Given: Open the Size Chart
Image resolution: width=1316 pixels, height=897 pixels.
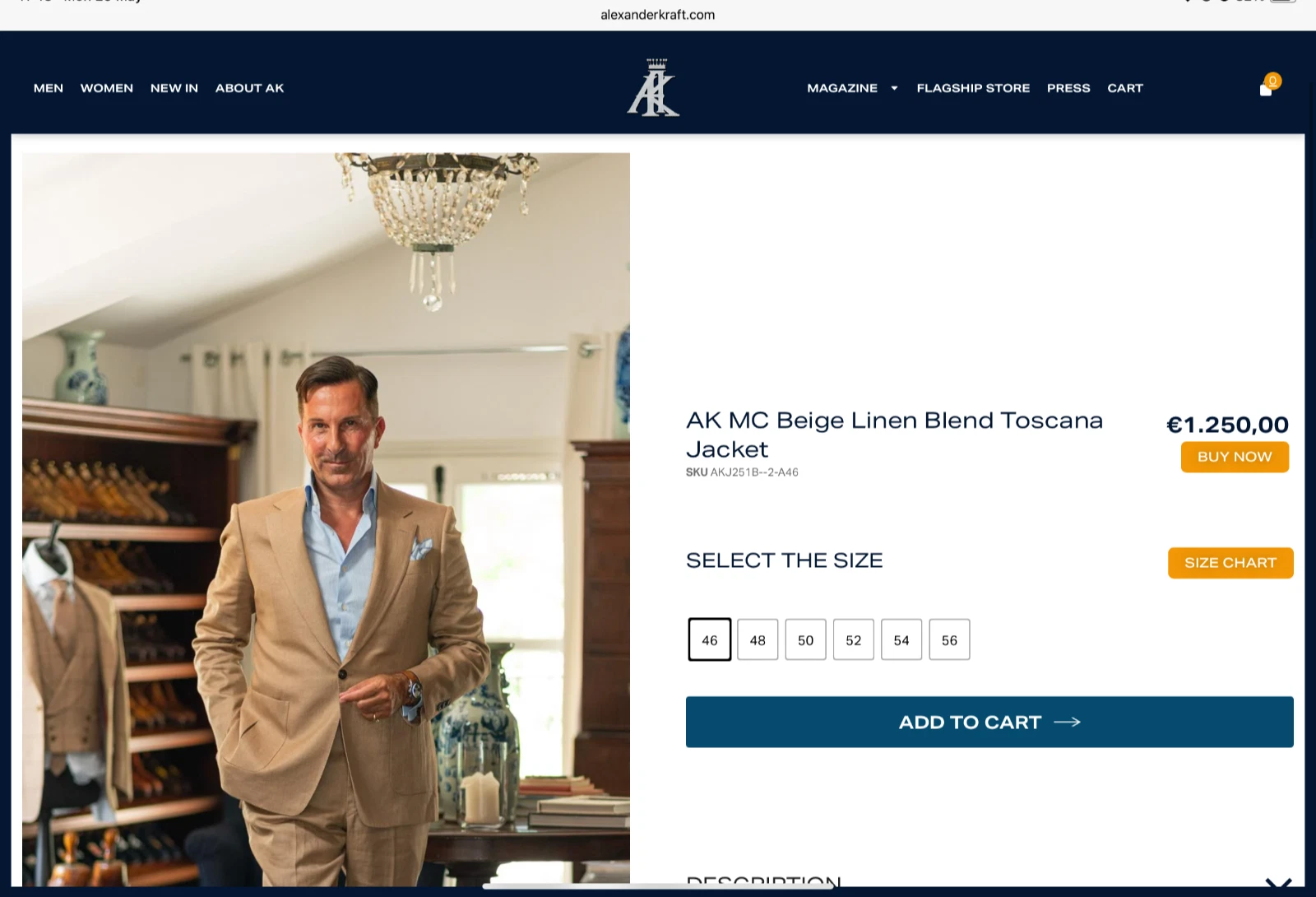Looking at the screenshot, I should point(1230,563).
